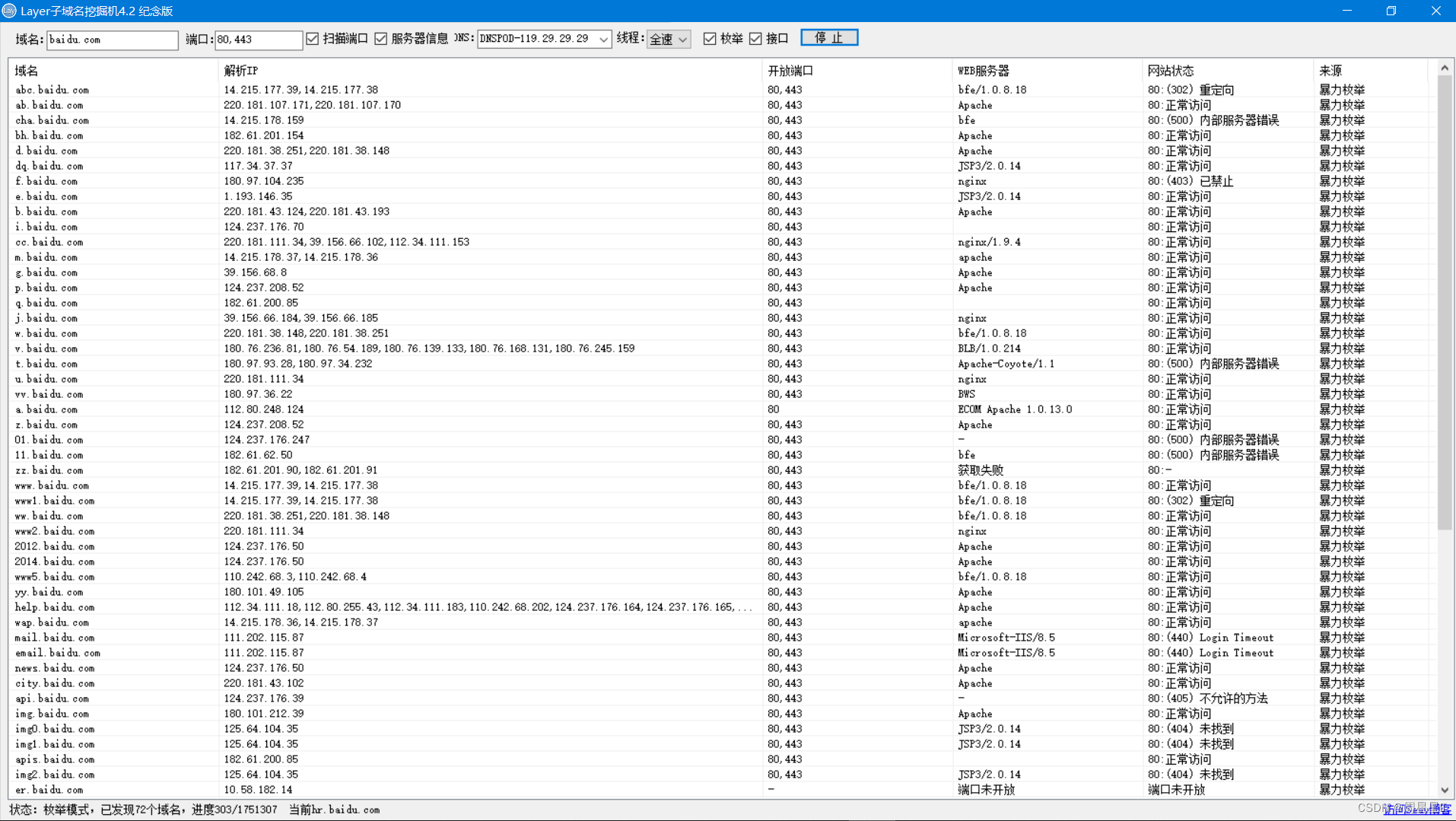Click the Layer app icon in title bar
Image resolution: width=1456 pixels, height=821 pixels.
[9, 11]
